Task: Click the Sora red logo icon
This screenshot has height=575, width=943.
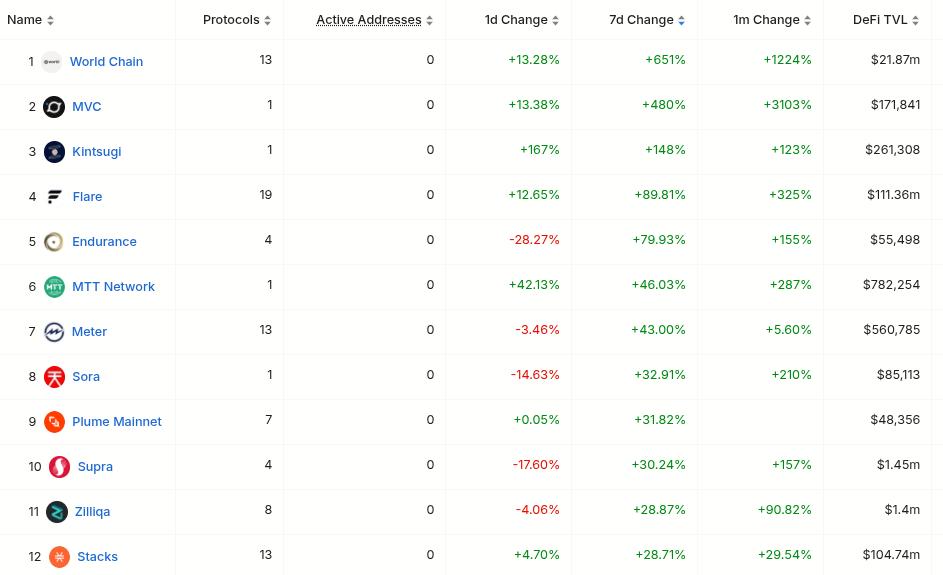Action: click(x=54, y=377)
